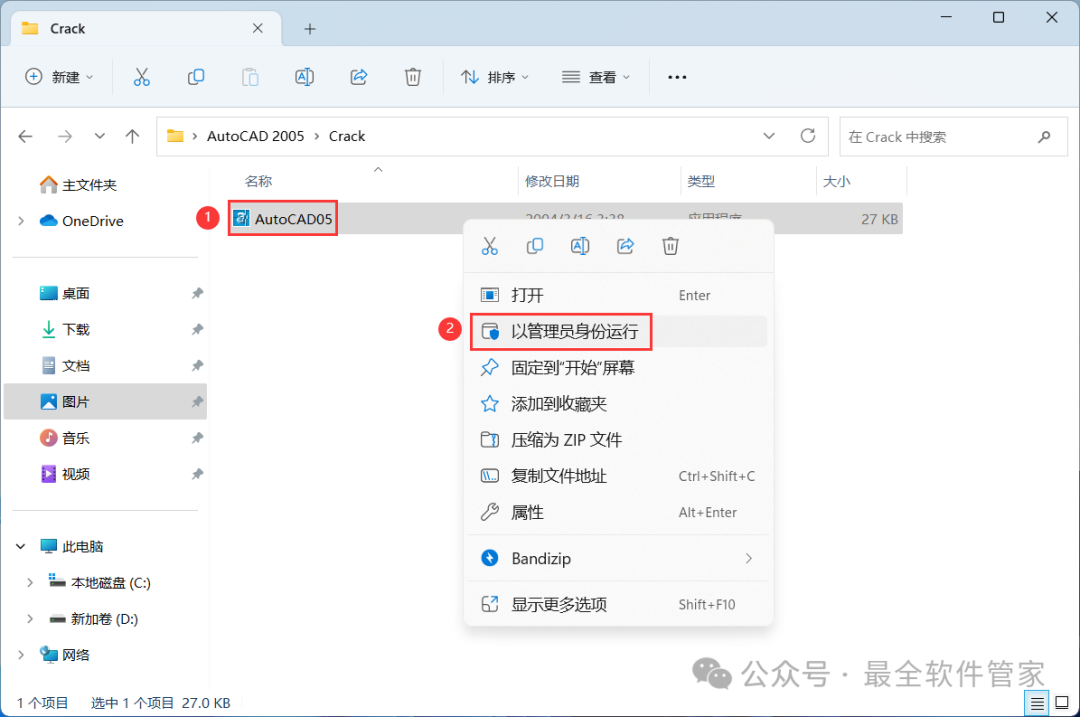Expand 新加卷 (D:) node
Image resolution: width=1080 pixels, height=717 pixels.
(30, 619)
